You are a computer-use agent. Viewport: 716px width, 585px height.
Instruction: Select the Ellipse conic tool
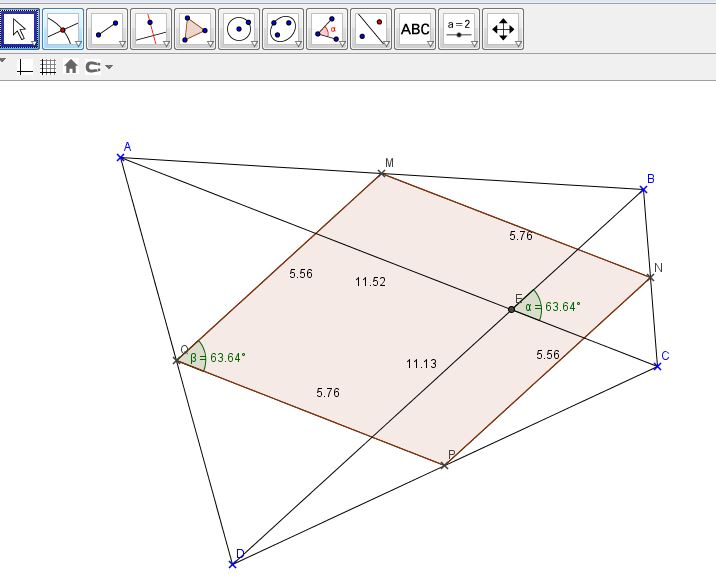283,29
